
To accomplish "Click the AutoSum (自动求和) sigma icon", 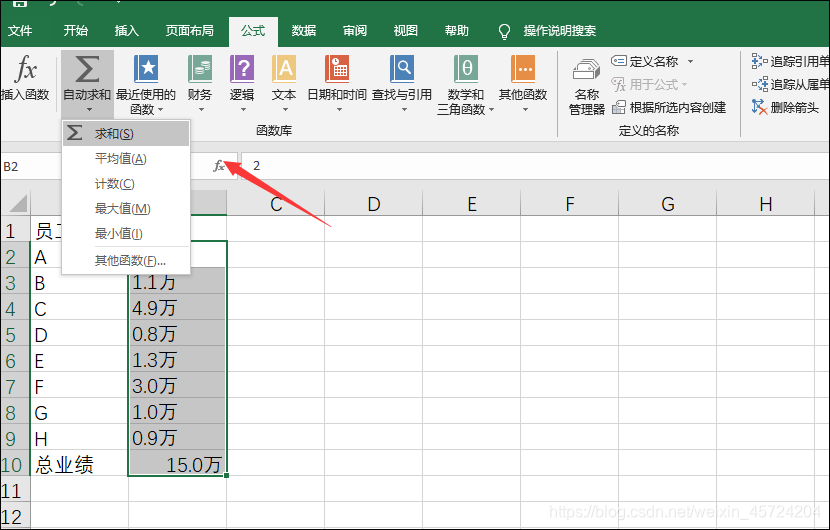I will [87, 69].
